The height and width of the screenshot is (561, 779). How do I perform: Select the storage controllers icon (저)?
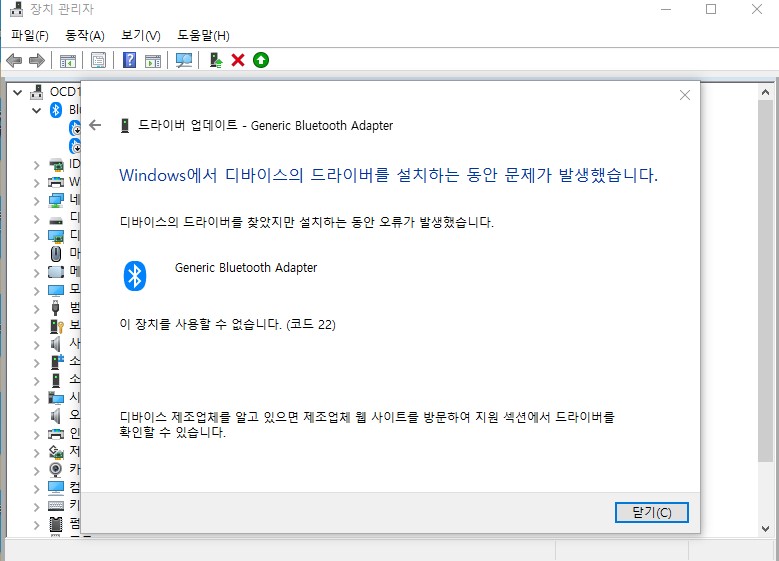[56, 452]
